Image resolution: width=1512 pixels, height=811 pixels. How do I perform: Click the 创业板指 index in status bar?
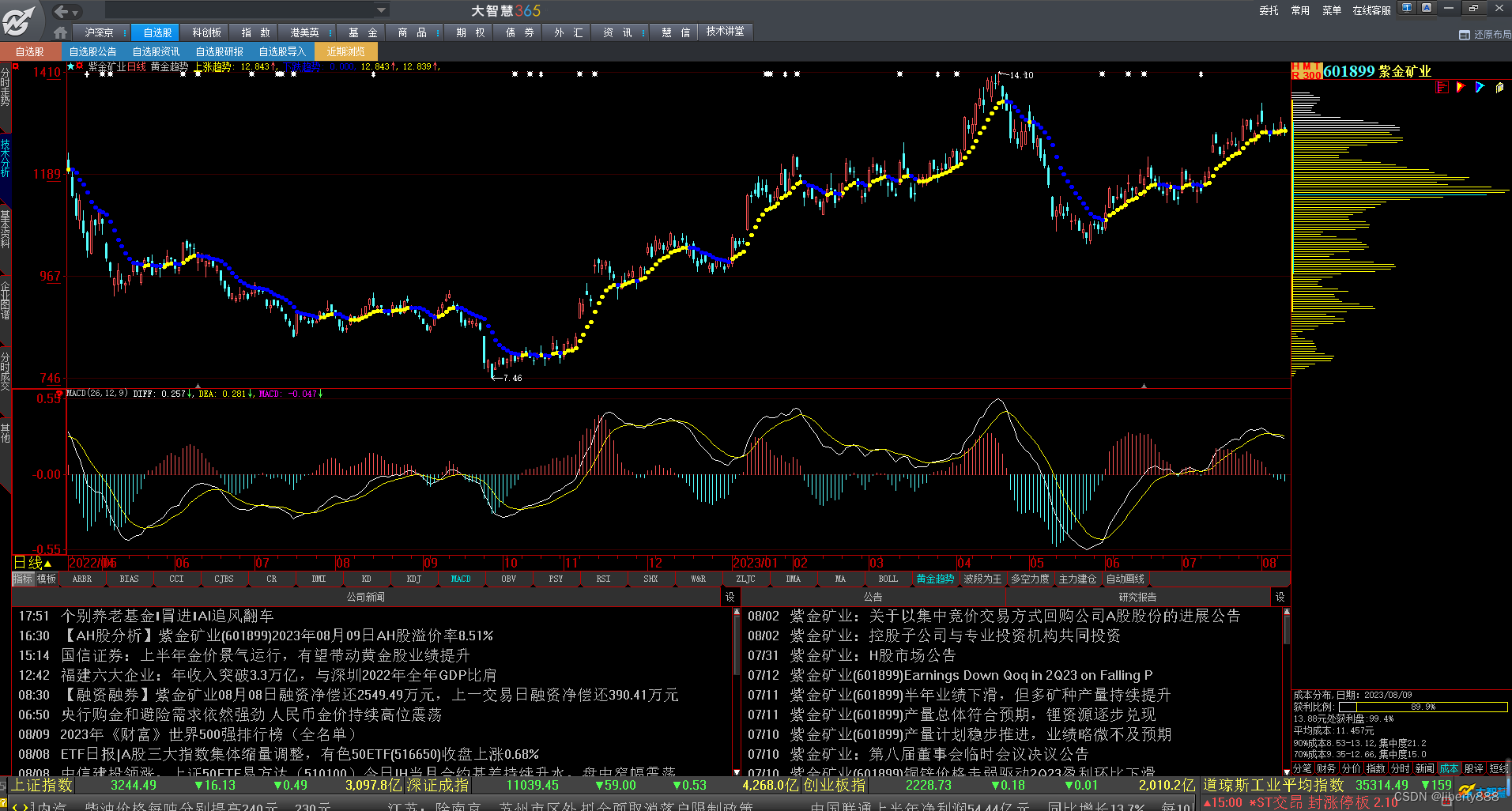pyautogui.click(x=835, y=785)
